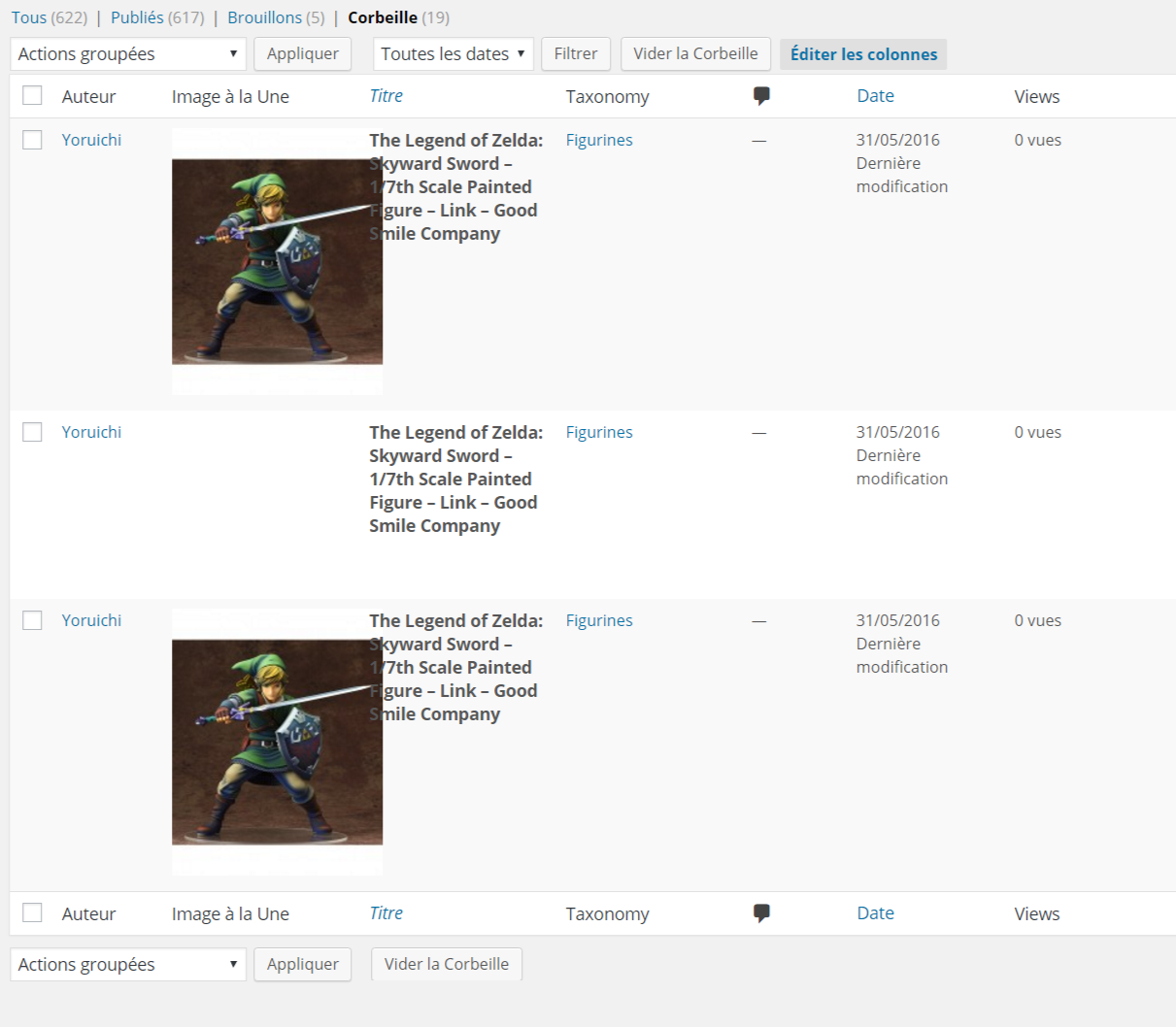Select the second post's checkbox without thumbnail
The image size is (1176, 1027).
[x=32, y=432]
